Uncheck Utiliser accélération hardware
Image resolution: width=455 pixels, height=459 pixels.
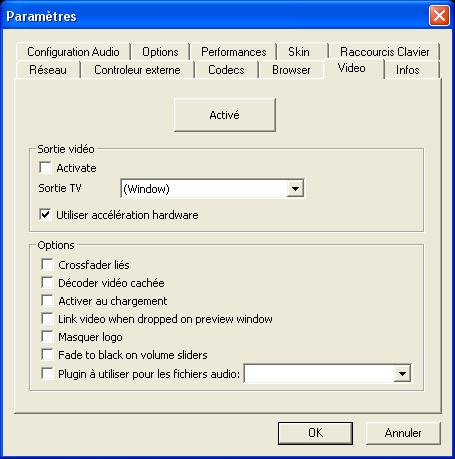(x=45, y=215)
